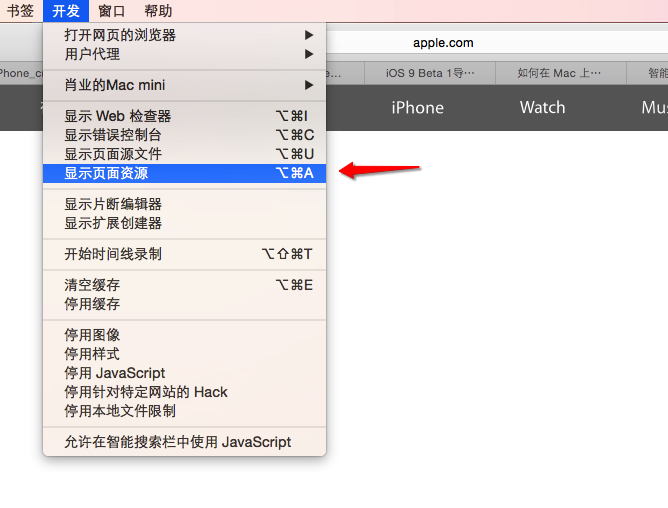Expand the 肖业的Mac mini submenu arrow

309,85
